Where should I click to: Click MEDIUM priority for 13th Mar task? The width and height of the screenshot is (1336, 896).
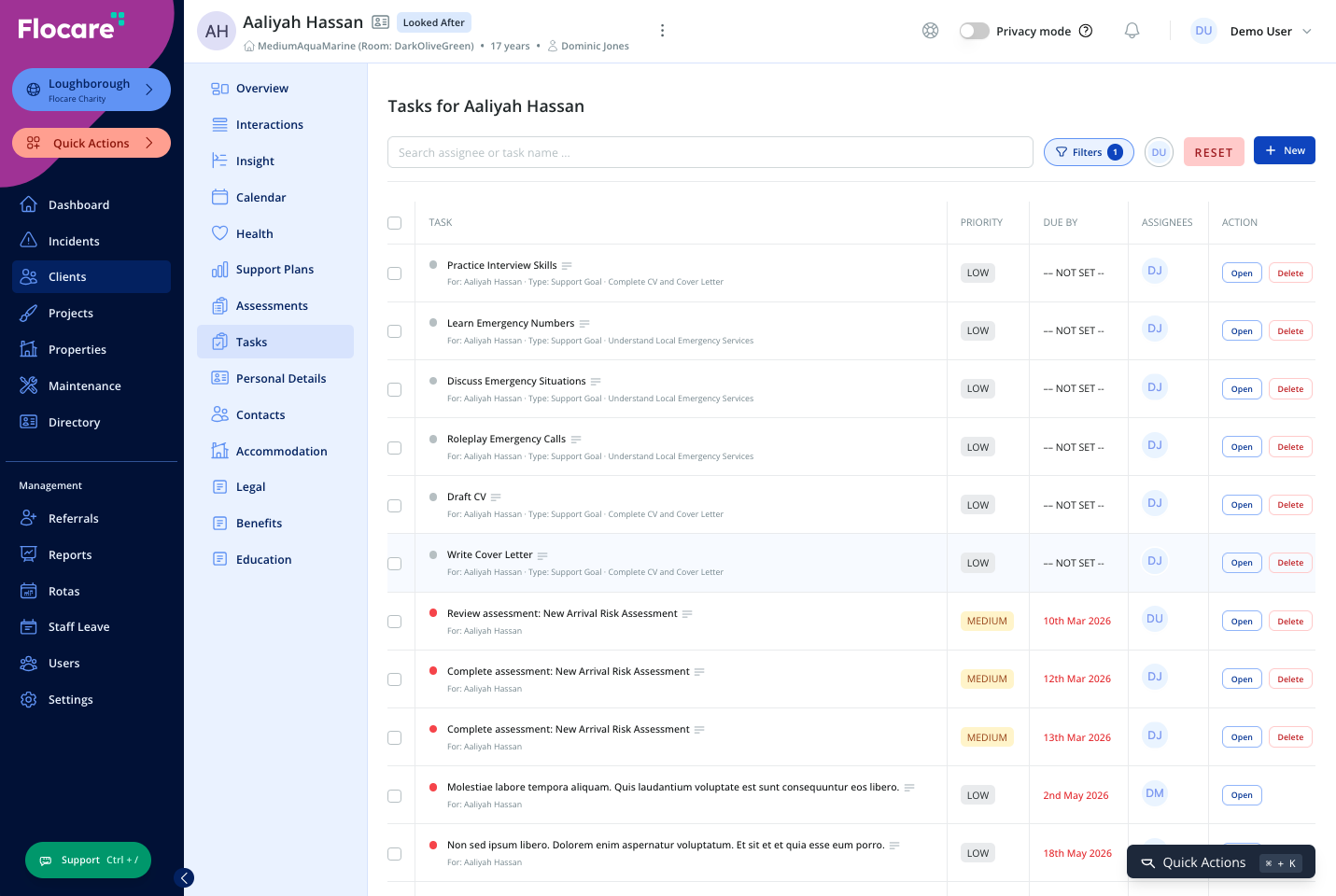pyautogui.click(x=987, y=737)
